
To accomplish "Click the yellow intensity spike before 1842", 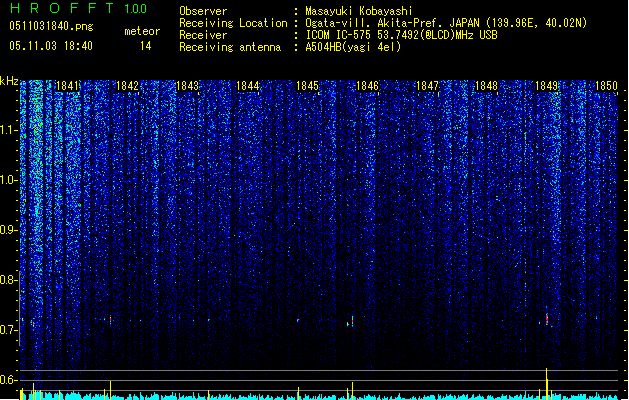I will coord(110,390).
